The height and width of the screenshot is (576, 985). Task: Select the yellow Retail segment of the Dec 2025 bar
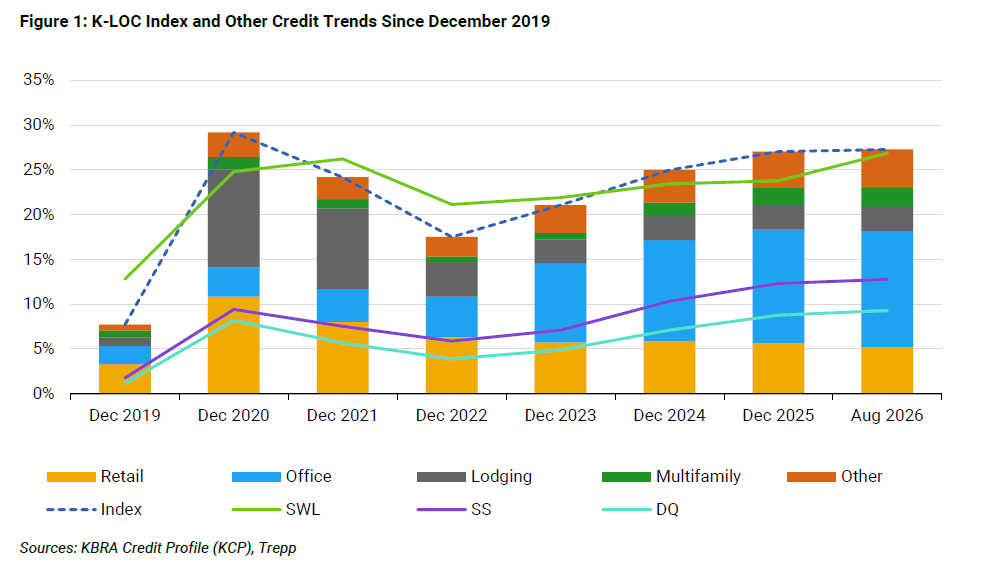778,369
